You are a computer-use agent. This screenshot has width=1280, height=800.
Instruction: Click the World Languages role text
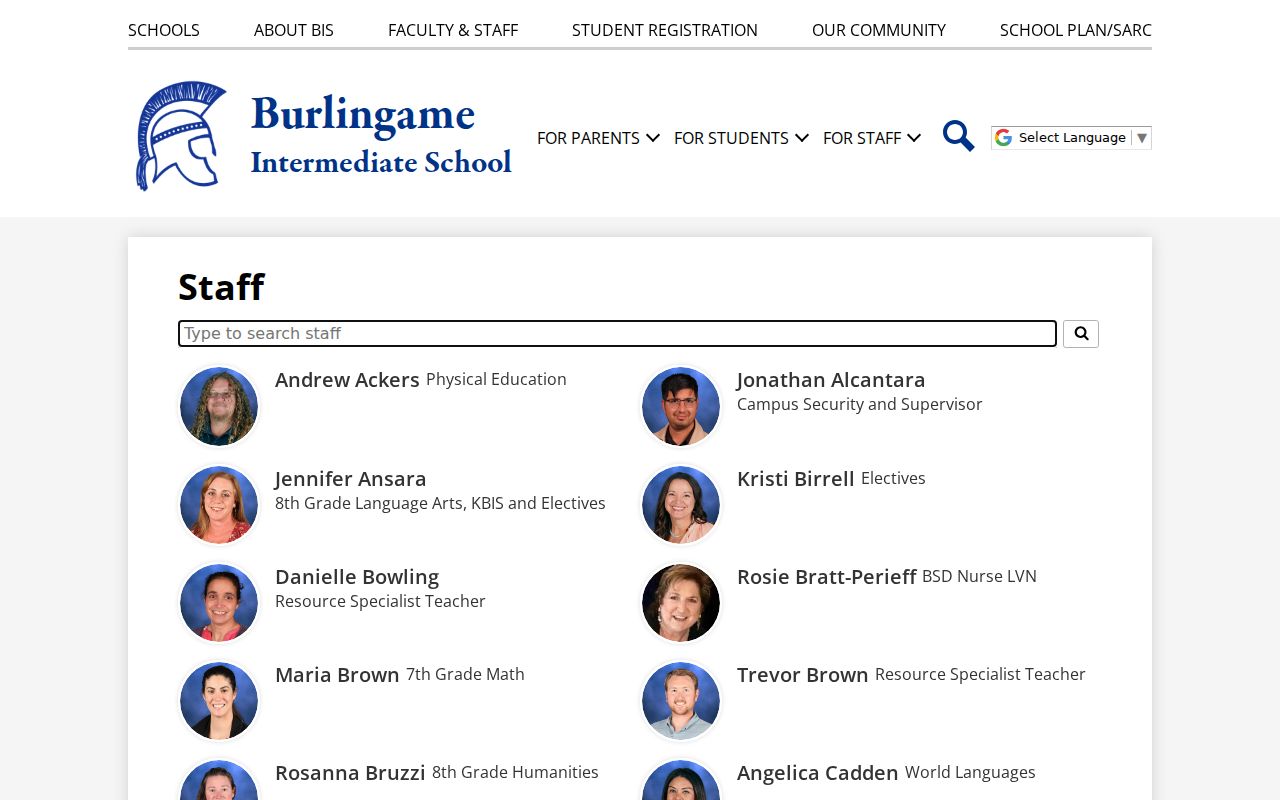pos(970,772)
